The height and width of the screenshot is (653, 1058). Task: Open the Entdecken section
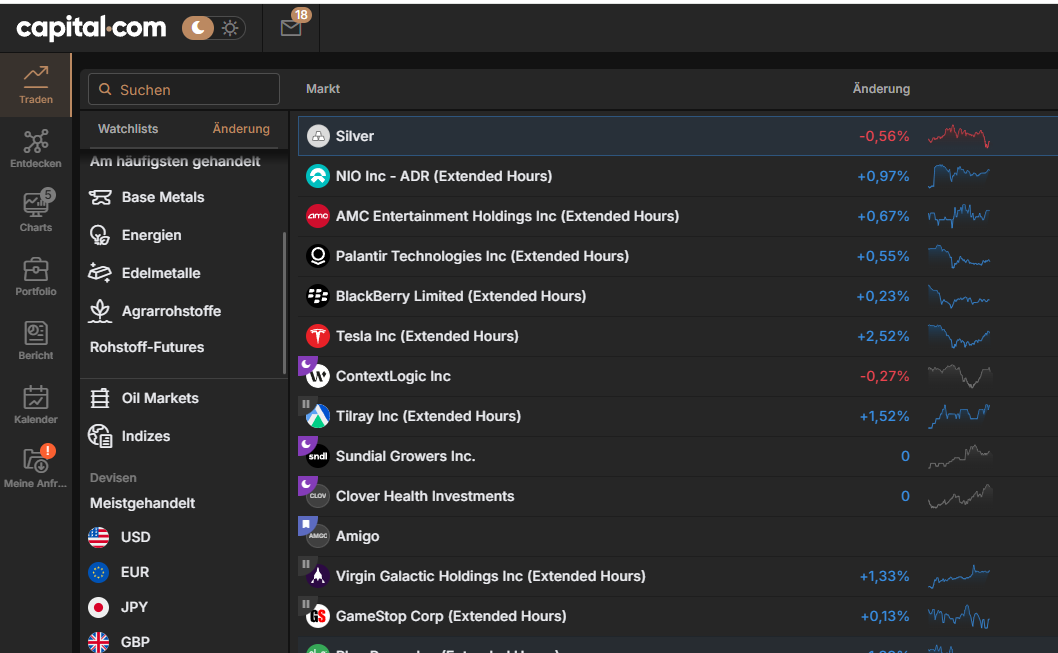pos(36,149)
